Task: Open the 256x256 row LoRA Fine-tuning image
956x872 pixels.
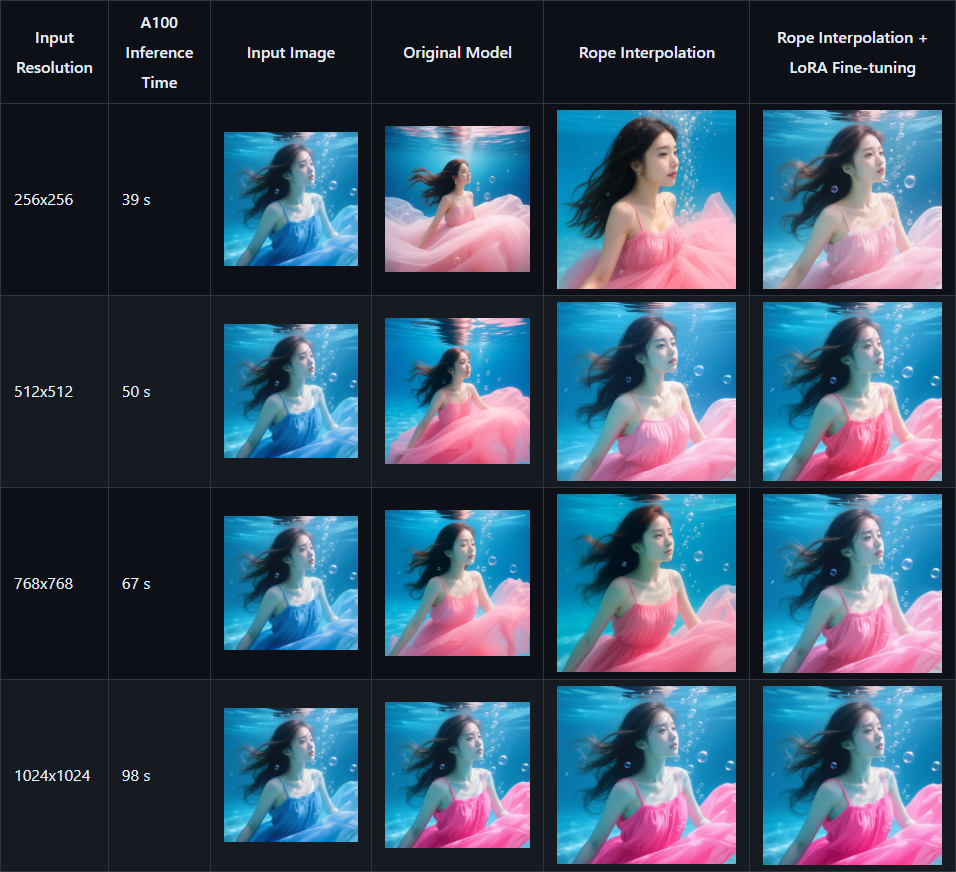Action: pyautogui.click(x=852, y=199)
